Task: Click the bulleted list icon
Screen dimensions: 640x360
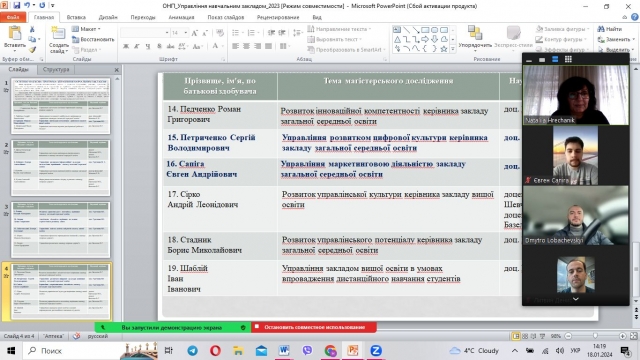Action: 237,33
